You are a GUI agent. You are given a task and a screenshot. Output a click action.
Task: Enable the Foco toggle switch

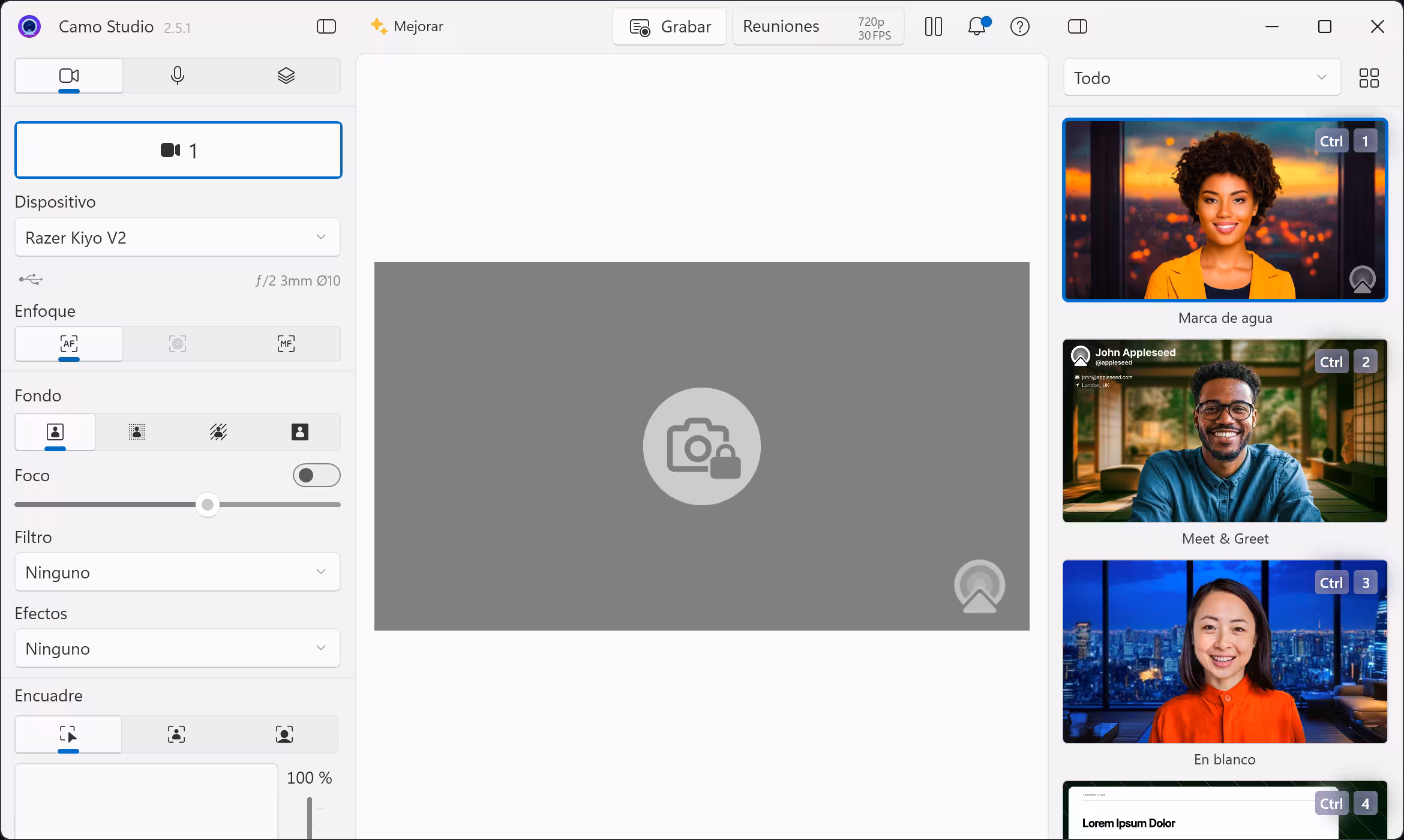click(316, 475)
